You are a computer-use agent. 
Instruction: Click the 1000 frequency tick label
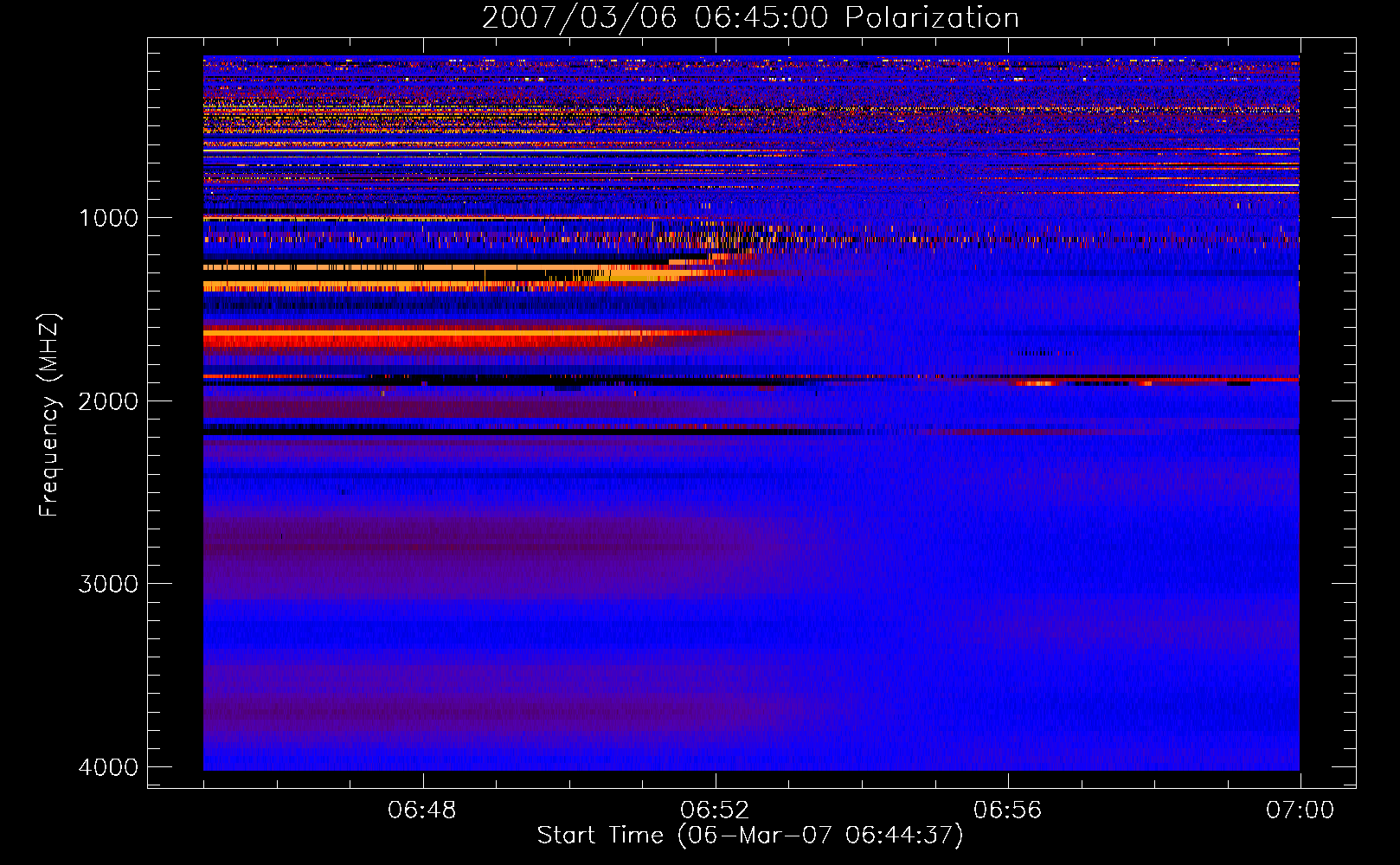[108, 218]
